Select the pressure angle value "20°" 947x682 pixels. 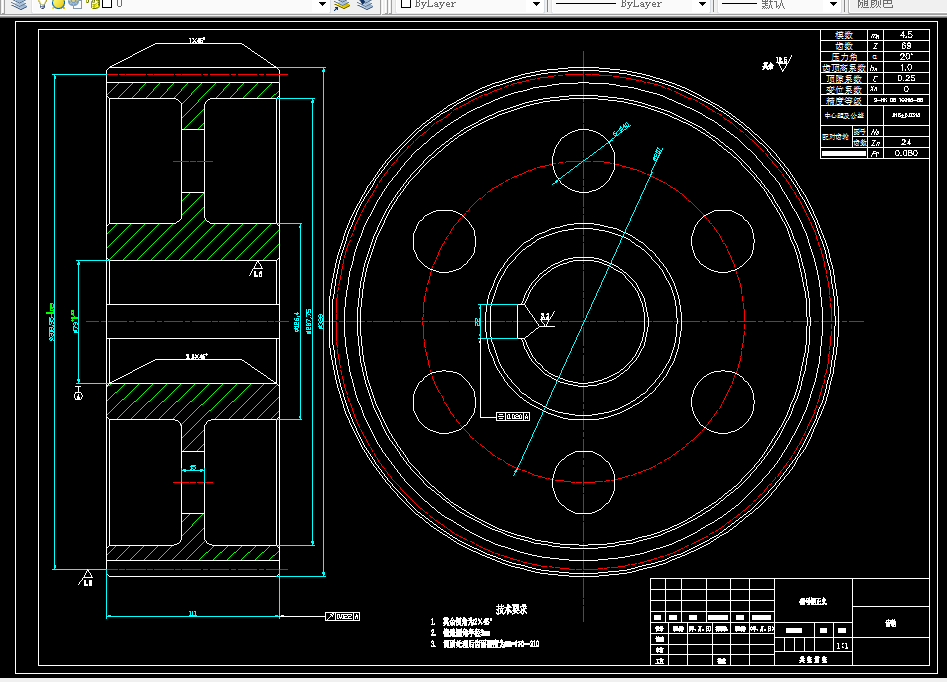pyautogui.click(x=906, y=57)
